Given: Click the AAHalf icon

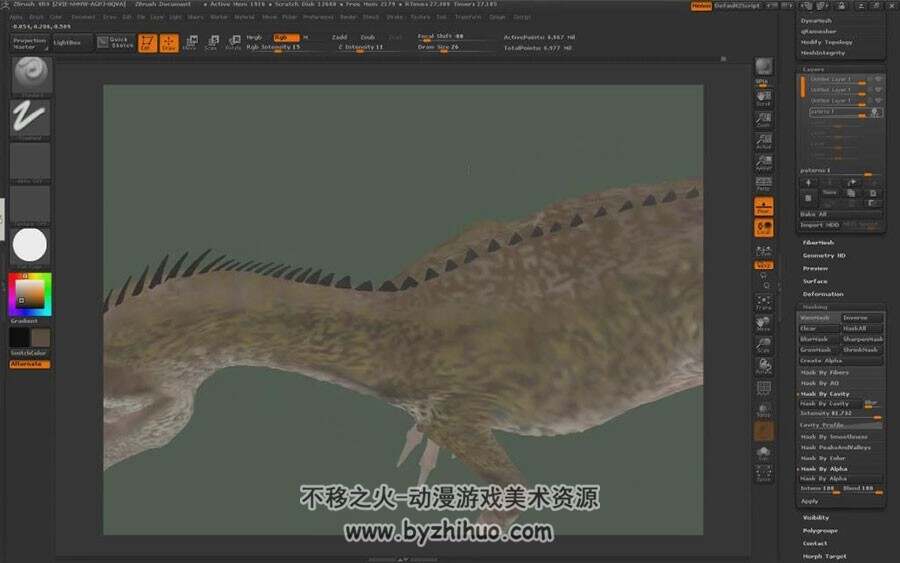Looking at the screenshot, I should click(x=763, y=163).
